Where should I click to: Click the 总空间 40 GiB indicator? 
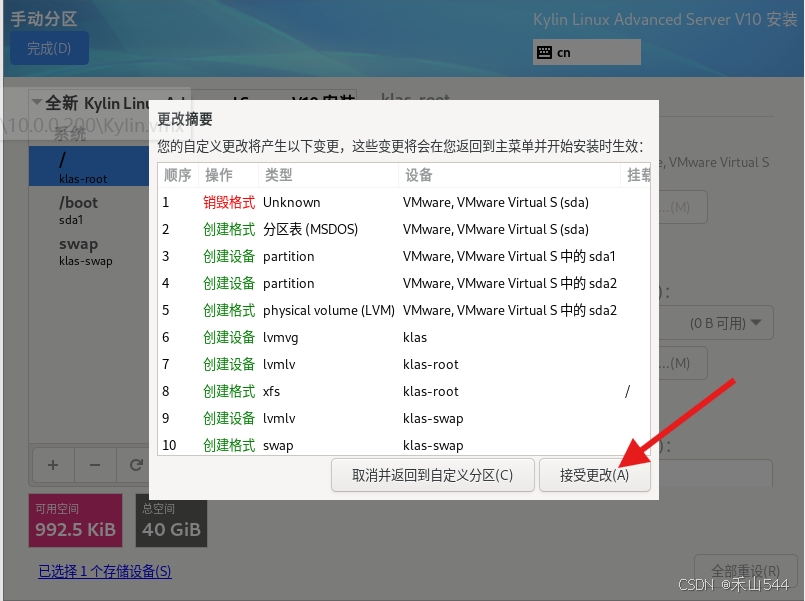pyautogui.click(x=171, y=520)
